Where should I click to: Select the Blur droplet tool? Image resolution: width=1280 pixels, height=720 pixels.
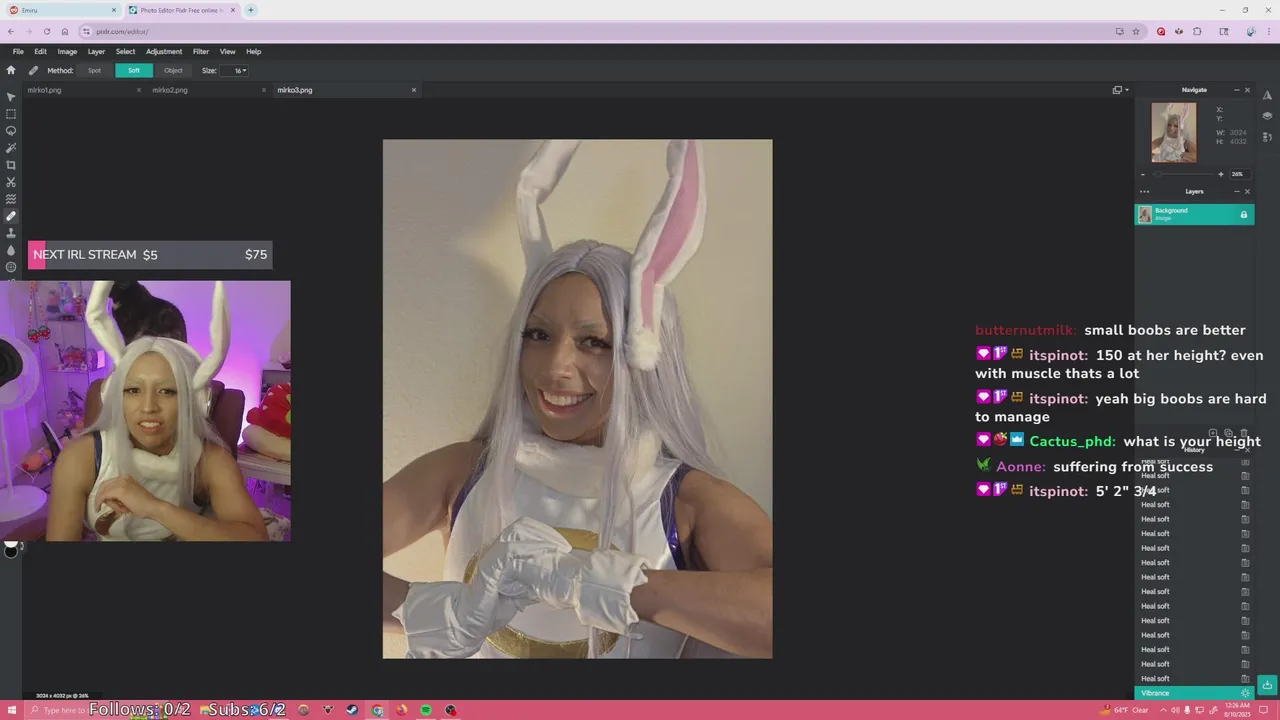click(x=11, y=250)
